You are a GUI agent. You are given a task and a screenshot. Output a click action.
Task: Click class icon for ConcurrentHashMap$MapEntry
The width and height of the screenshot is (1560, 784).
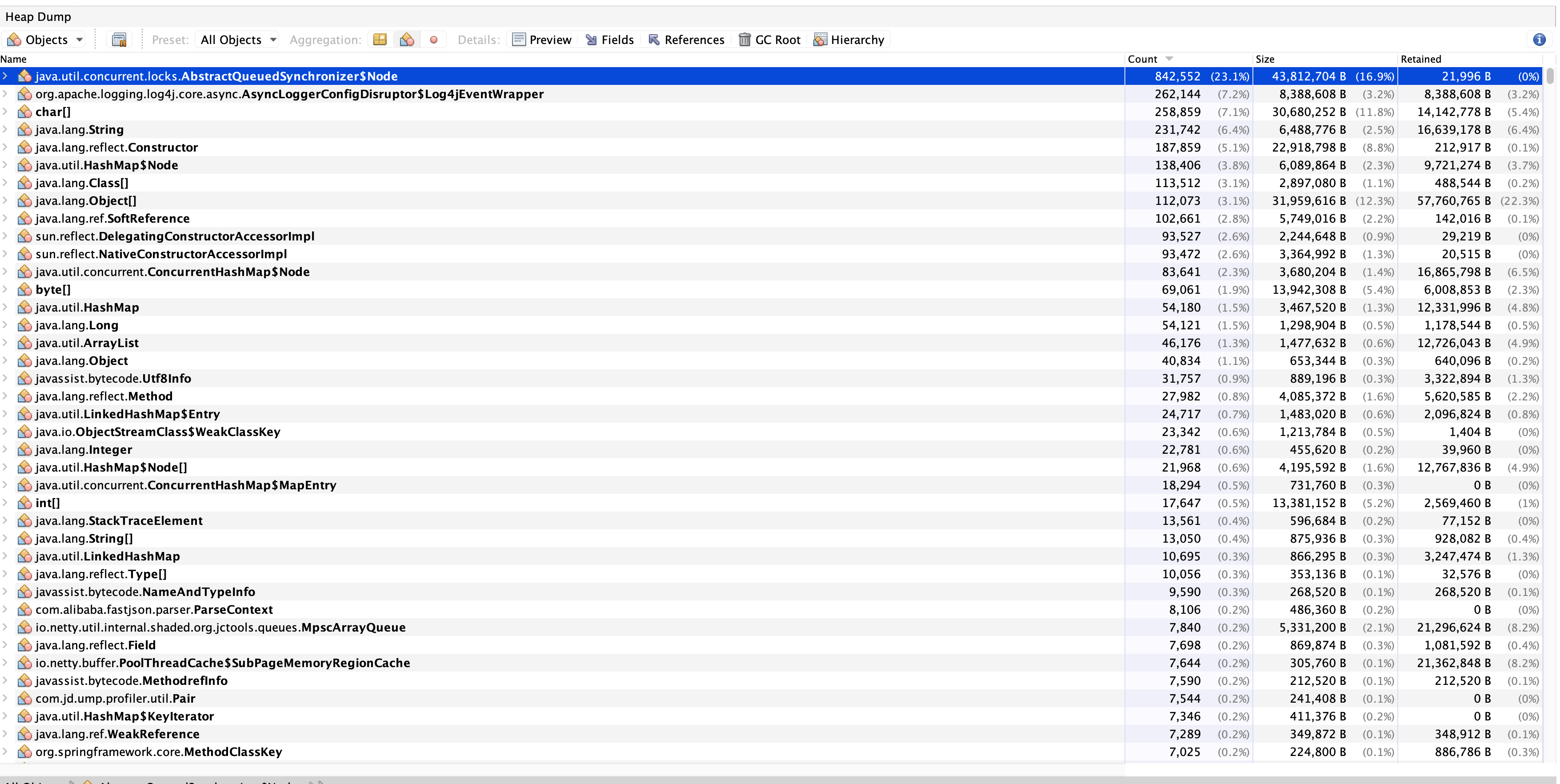[x=25, y=485]
